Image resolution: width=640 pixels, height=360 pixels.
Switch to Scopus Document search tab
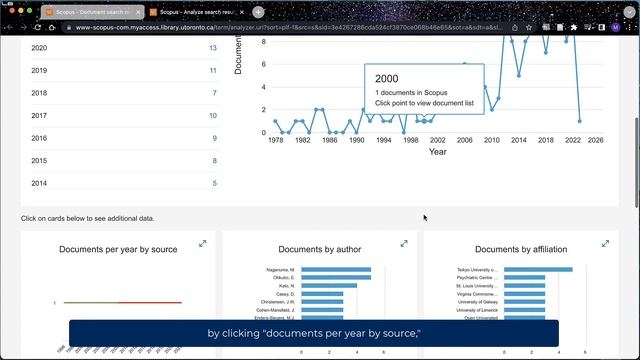[92, 12]
